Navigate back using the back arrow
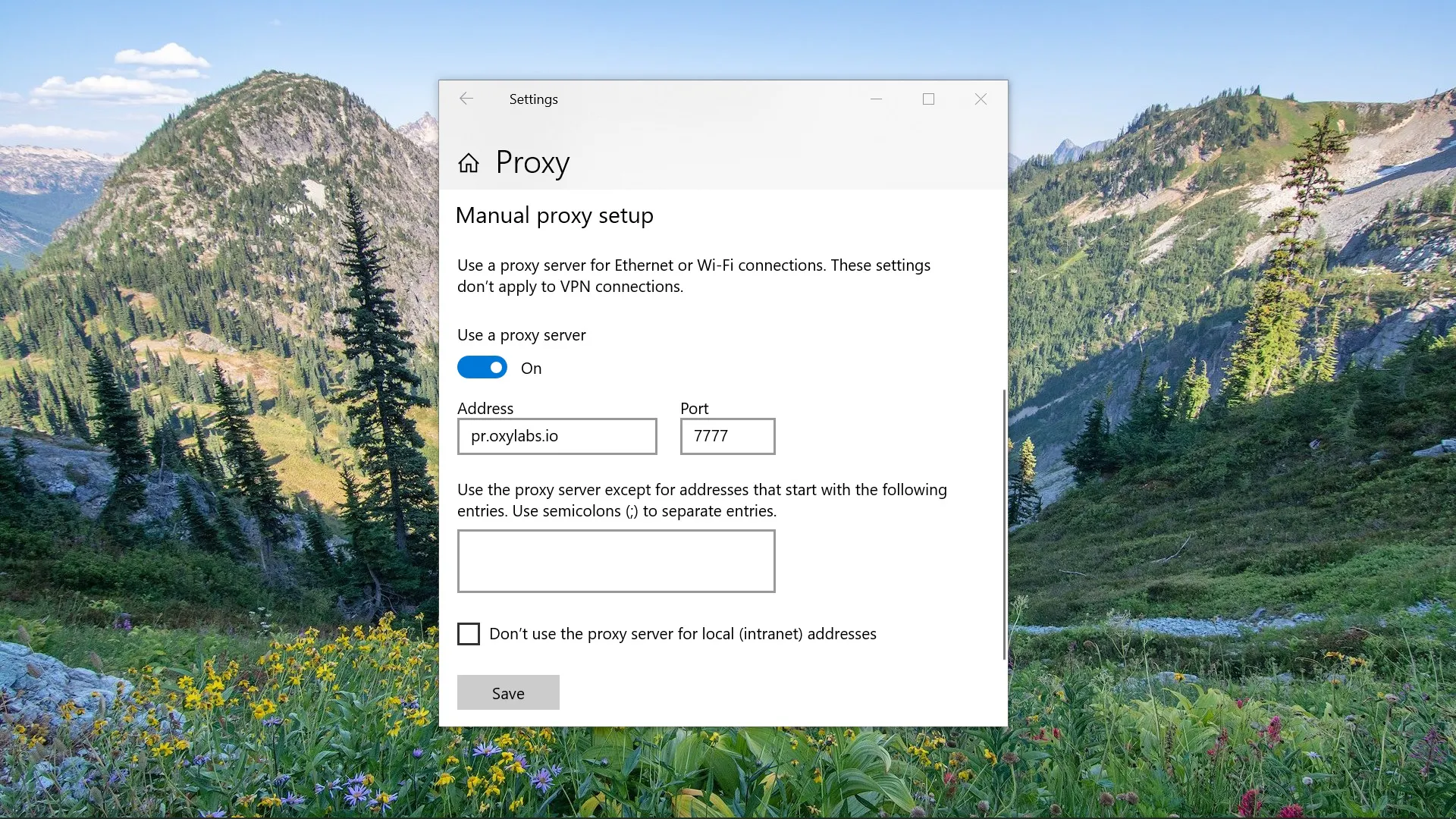 pos(467,99)
